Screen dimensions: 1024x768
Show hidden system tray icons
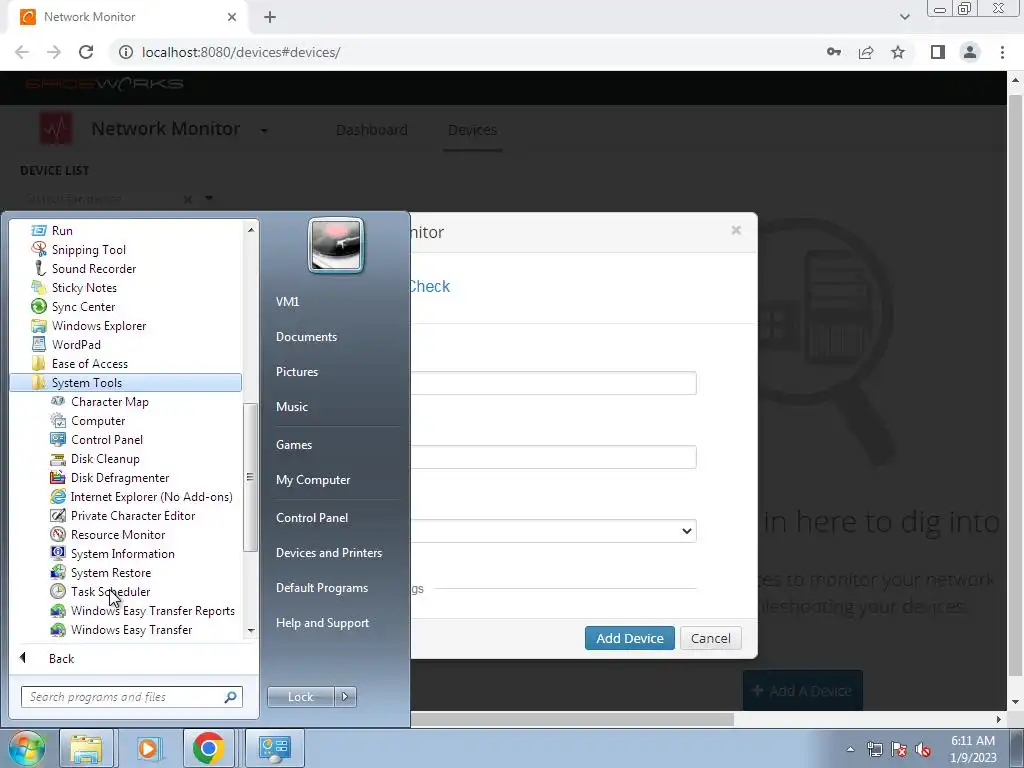[850, 749]
